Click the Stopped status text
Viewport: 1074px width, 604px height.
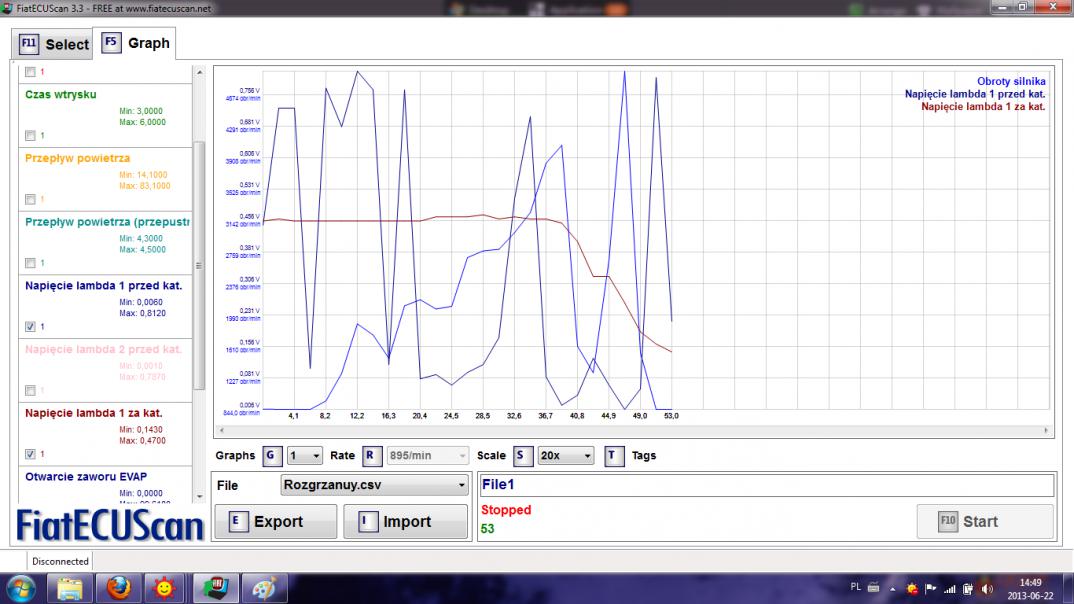[506, 510]
